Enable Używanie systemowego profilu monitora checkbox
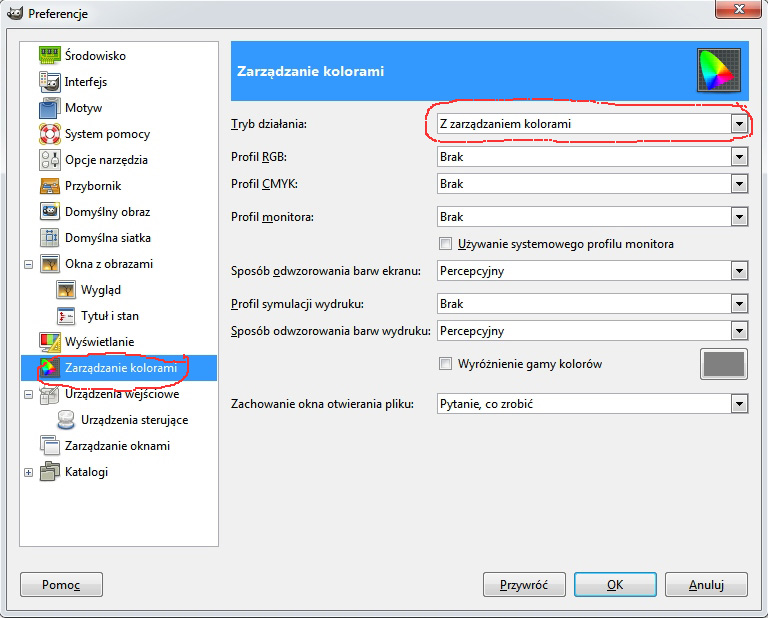 pyautogui.click(x=446, y=244)
